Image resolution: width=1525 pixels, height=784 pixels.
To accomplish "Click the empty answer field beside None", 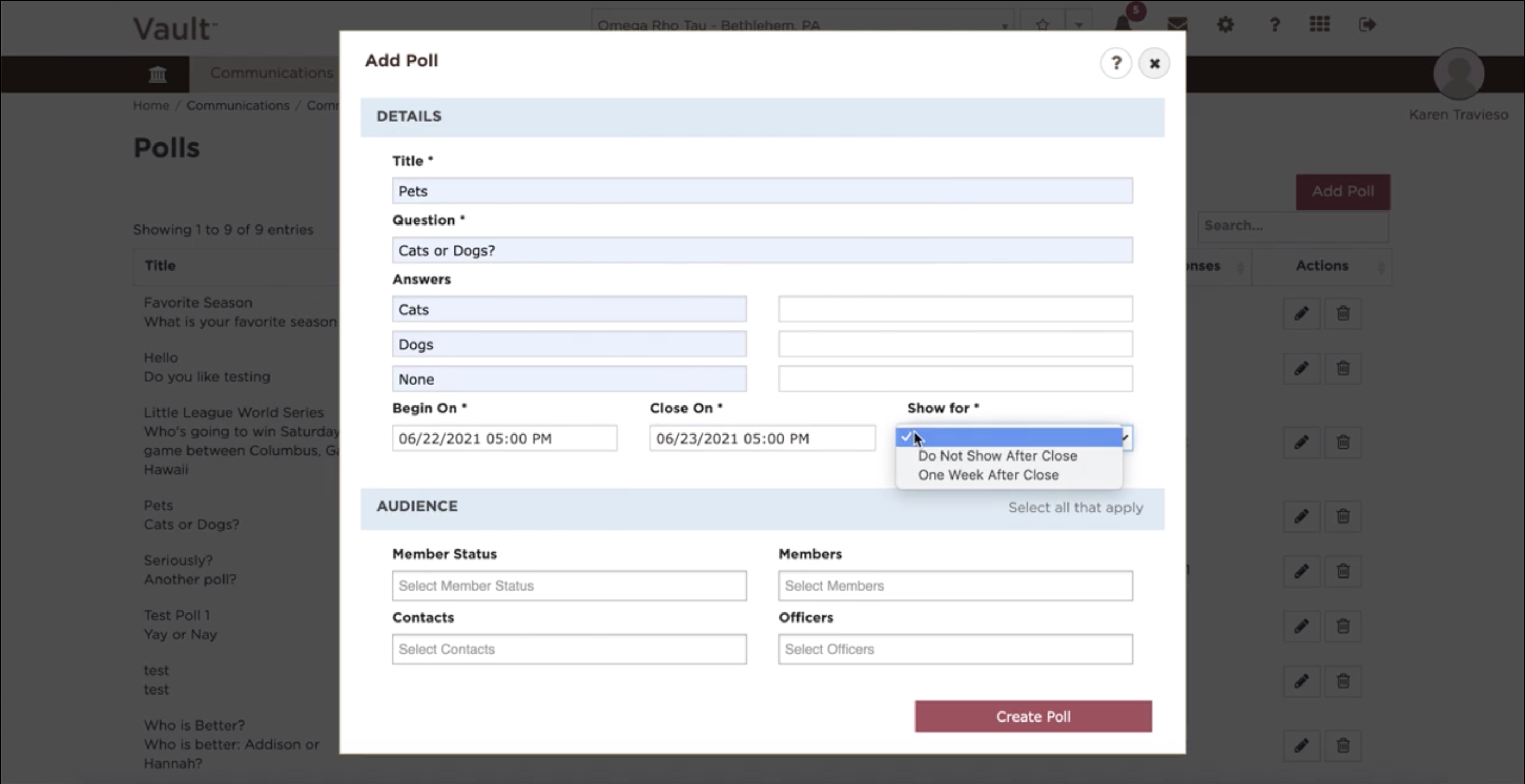I will pyautogui.click(x=955, y=379).
